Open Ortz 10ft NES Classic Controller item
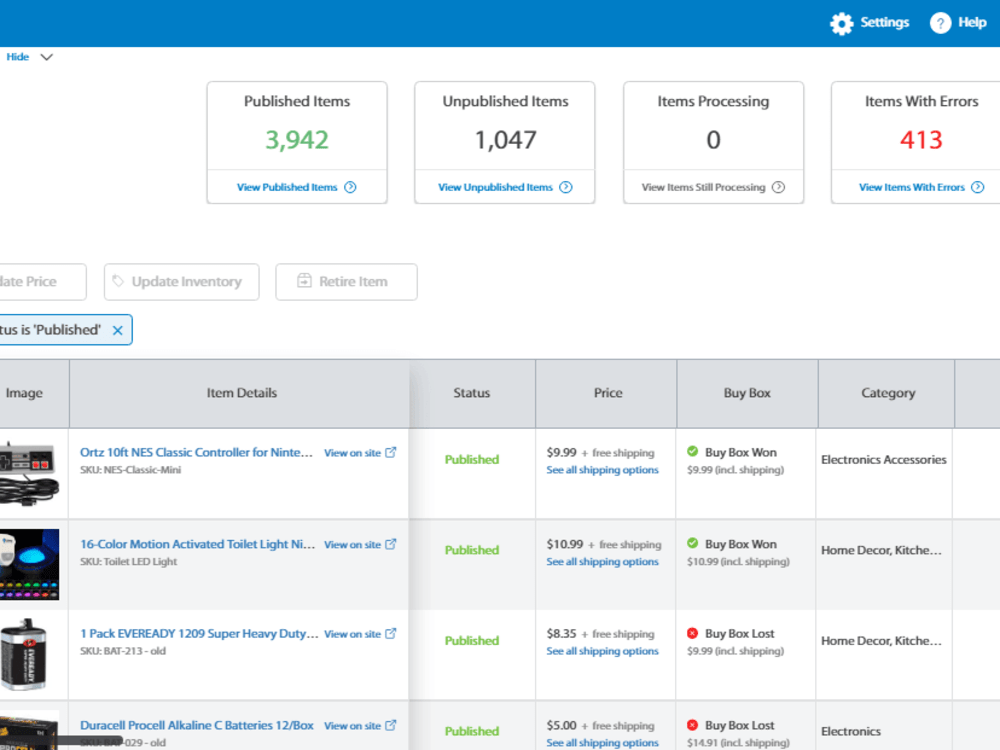The image size is (1000, 750). pyautogui.click(x=196, y=452)
